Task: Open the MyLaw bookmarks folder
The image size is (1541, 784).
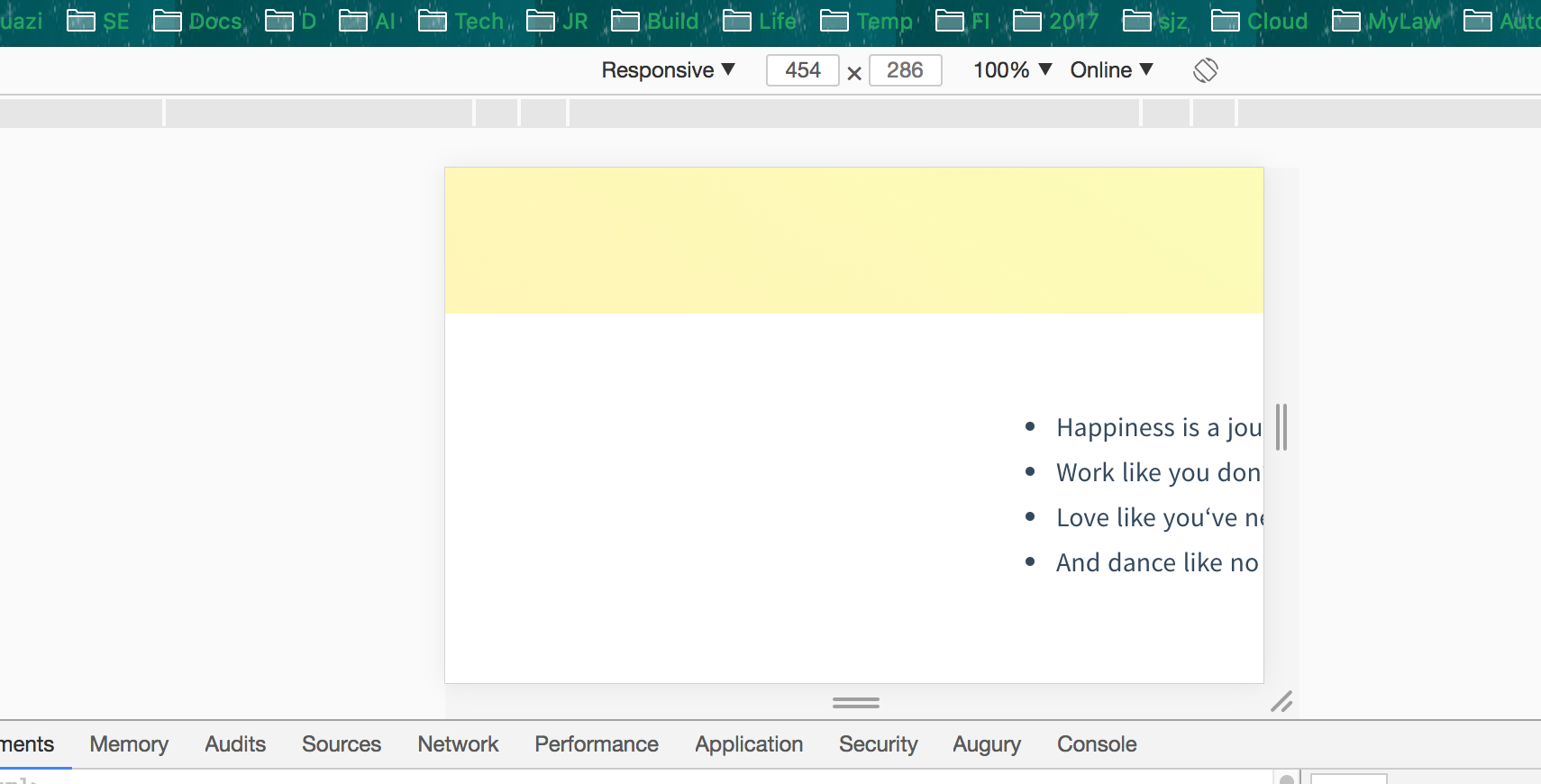Action: click(x=1386, y=21)
